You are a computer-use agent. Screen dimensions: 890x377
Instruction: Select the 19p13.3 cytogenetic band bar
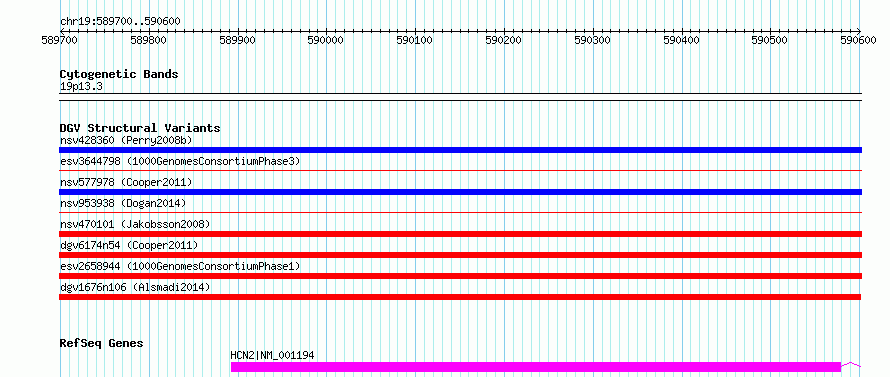pos(460,97)
